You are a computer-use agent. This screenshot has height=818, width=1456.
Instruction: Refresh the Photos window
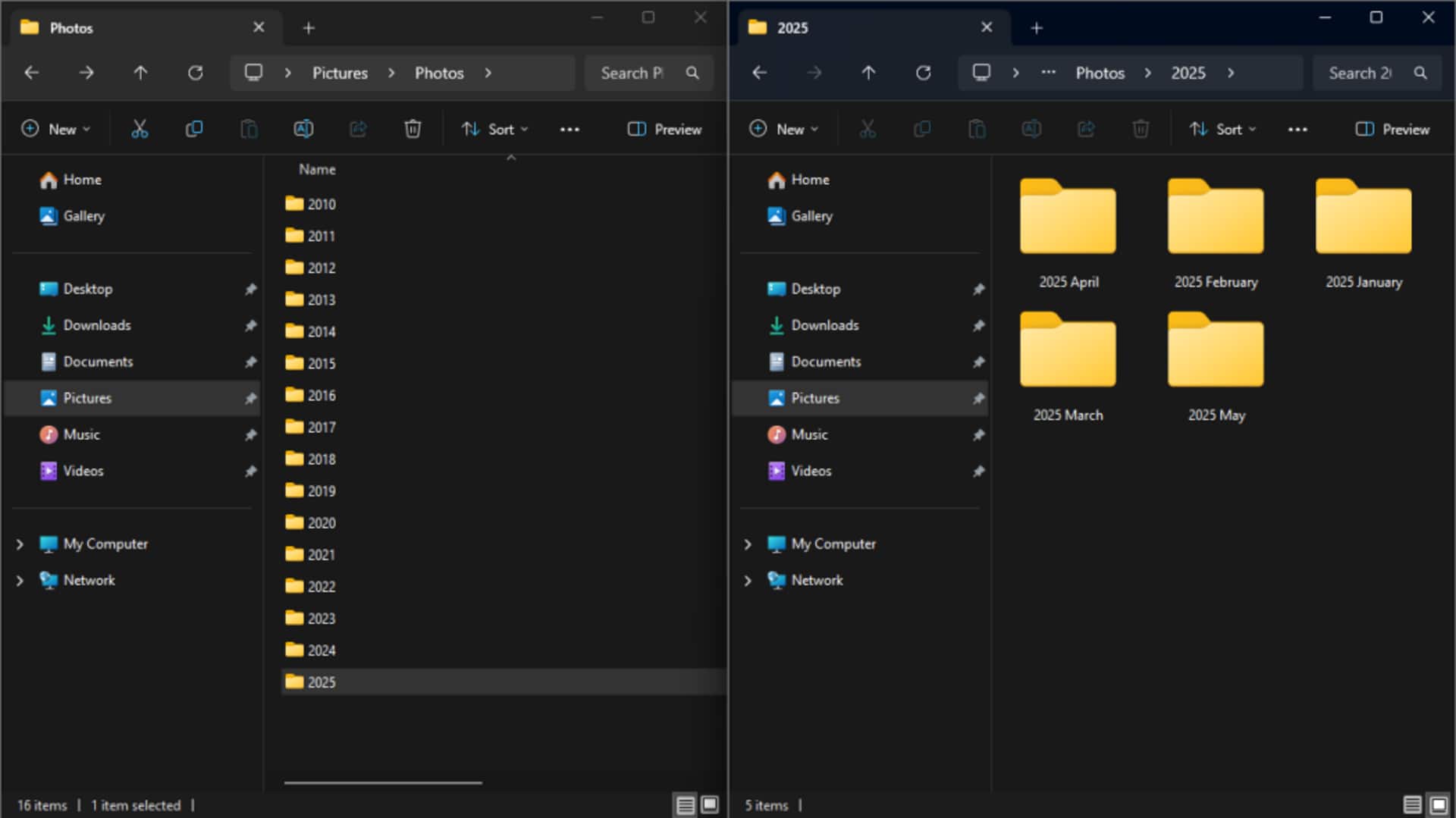coord(196,73)
